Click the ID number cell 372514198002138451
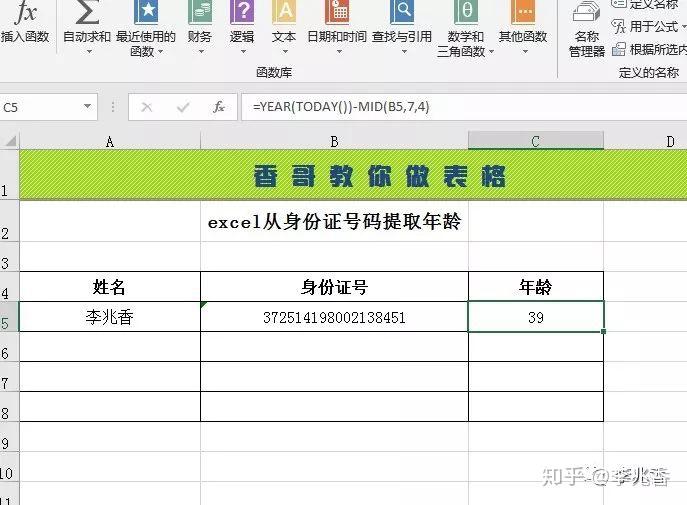Viewport: 687px width, 505px height. [x=334, y=317]
